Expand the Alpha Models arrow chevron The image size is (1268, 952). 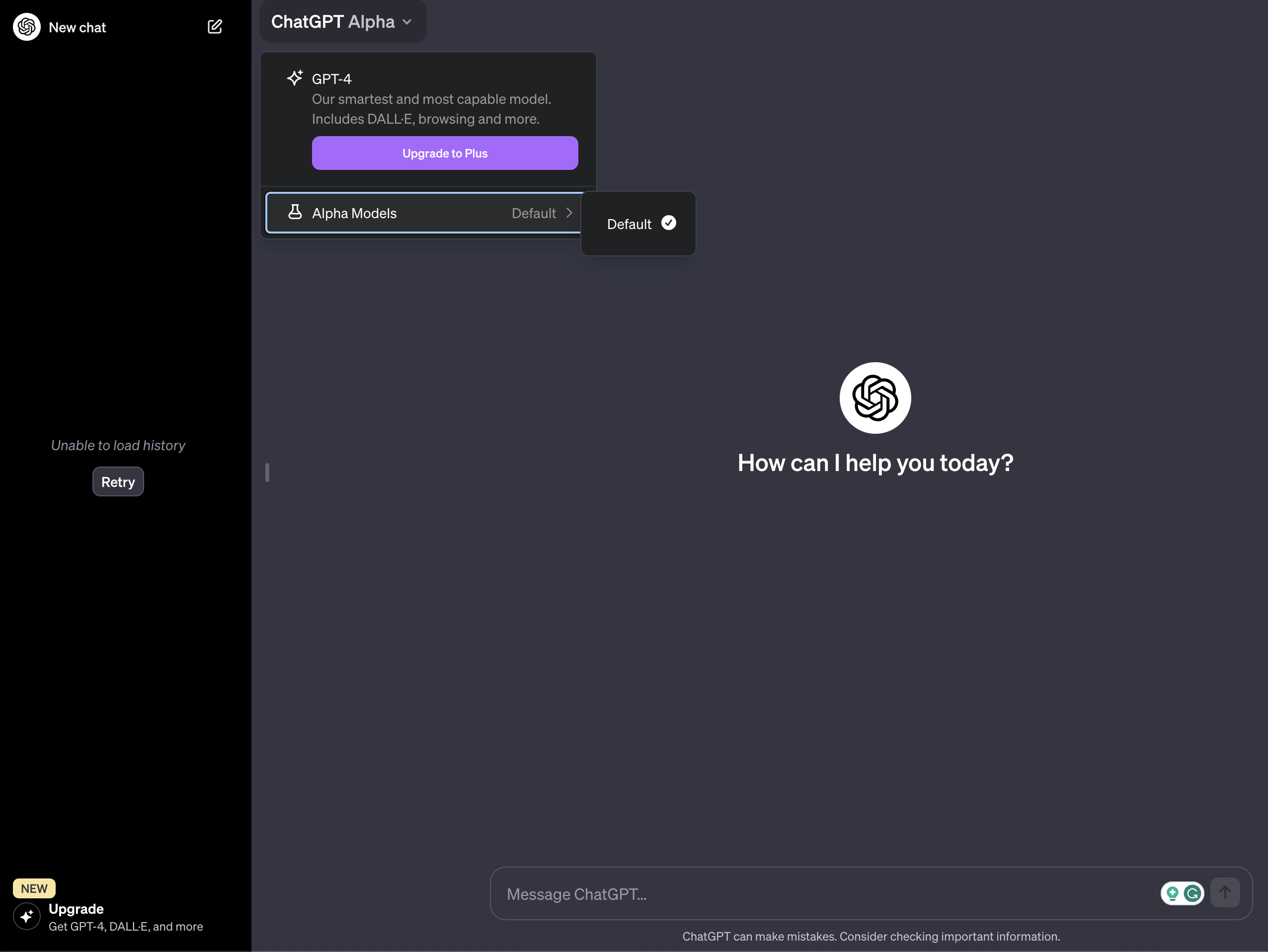point(571,212)
